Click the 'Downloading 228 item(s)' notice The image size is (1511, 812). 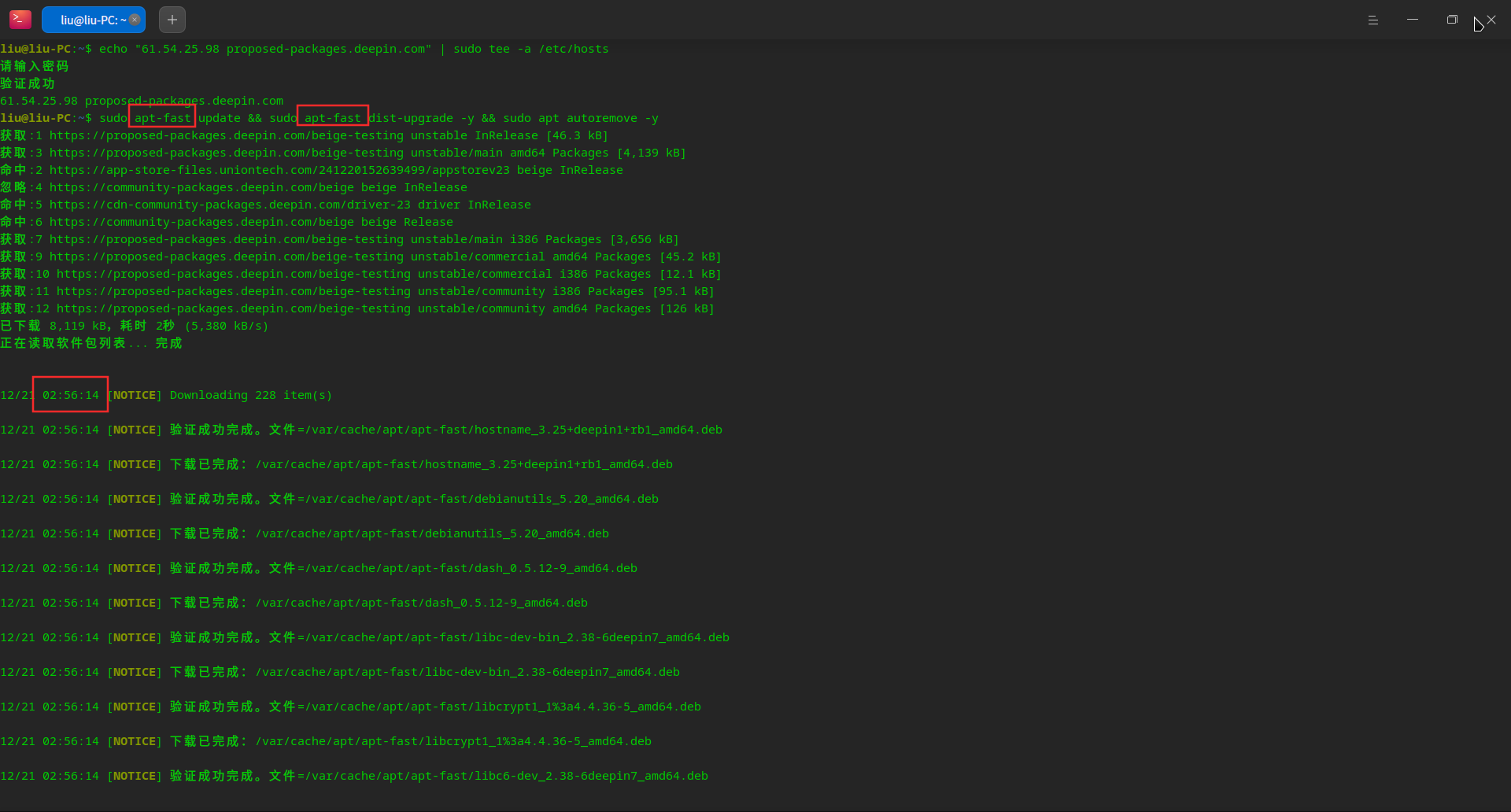tap(251, 395)
